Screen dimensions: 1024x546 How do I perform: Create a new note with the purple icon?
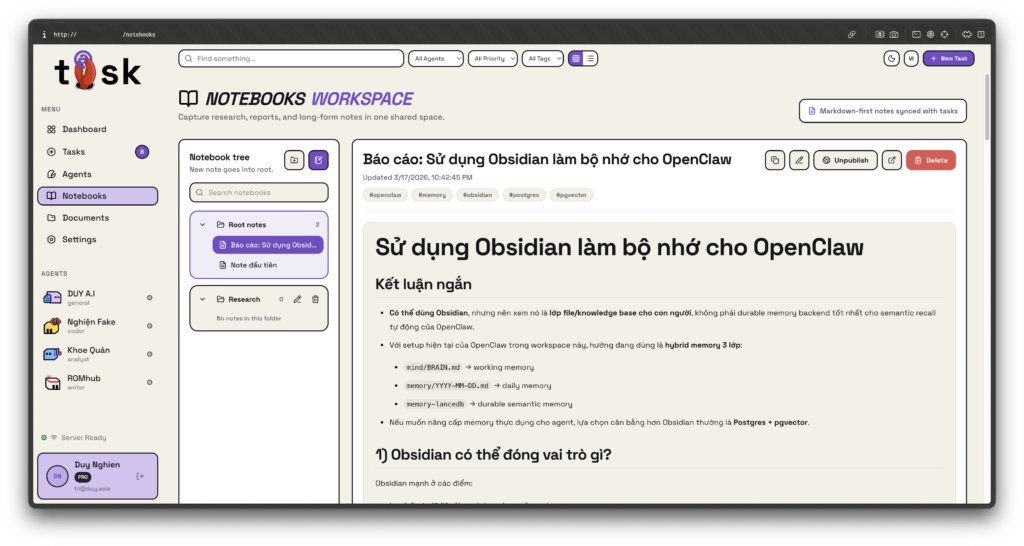(318, 160)
